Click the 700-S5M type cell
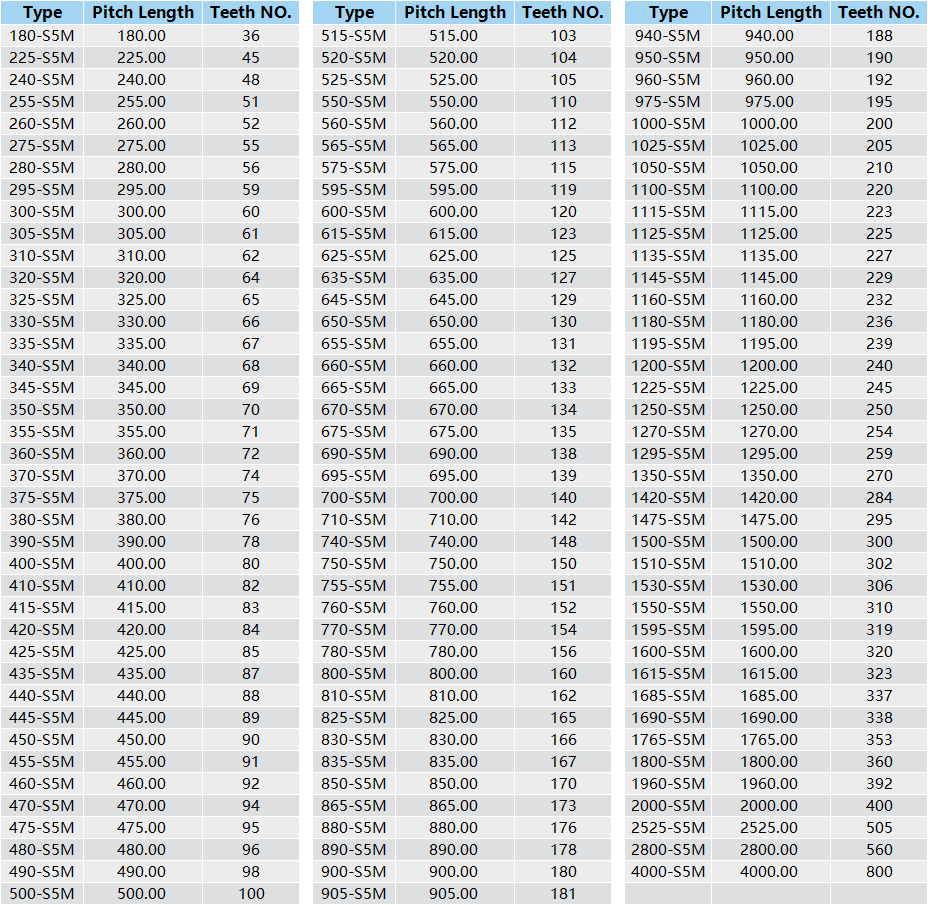 point(354,498)
